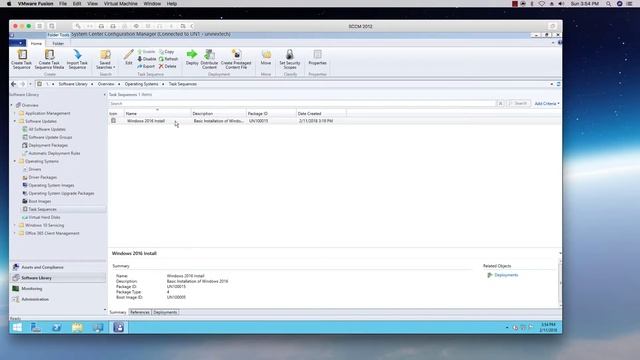This screenshot has height=360, width=640.
Task: Collapse Software Updates tree node
Action: tap(15, 121)
